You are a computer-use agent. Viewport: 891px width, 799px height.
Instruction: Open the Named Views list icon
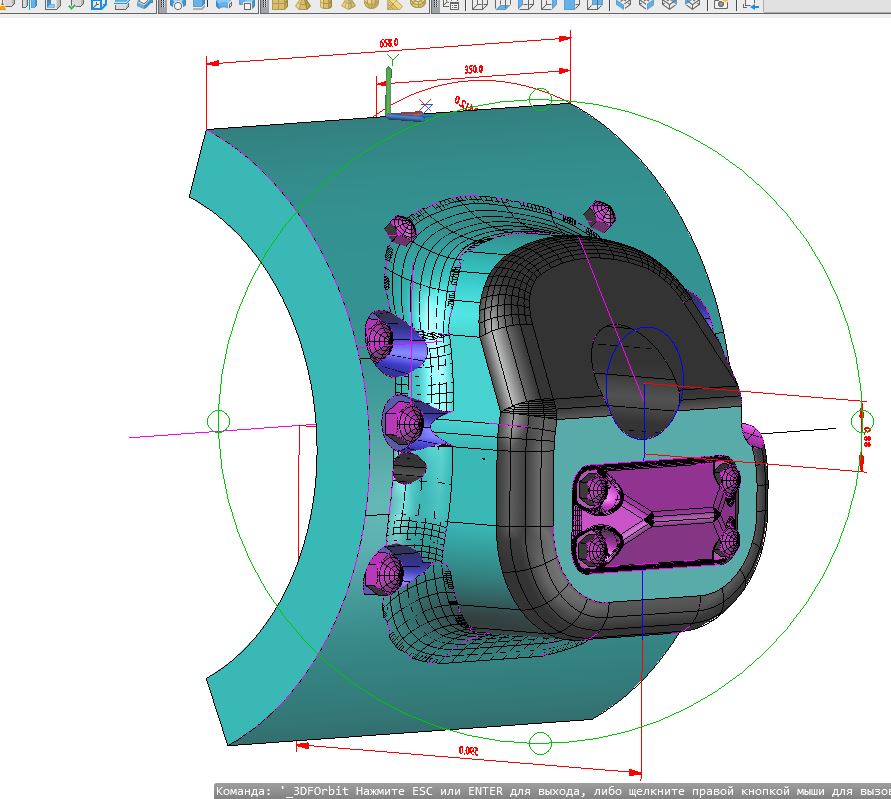[452, 5]
